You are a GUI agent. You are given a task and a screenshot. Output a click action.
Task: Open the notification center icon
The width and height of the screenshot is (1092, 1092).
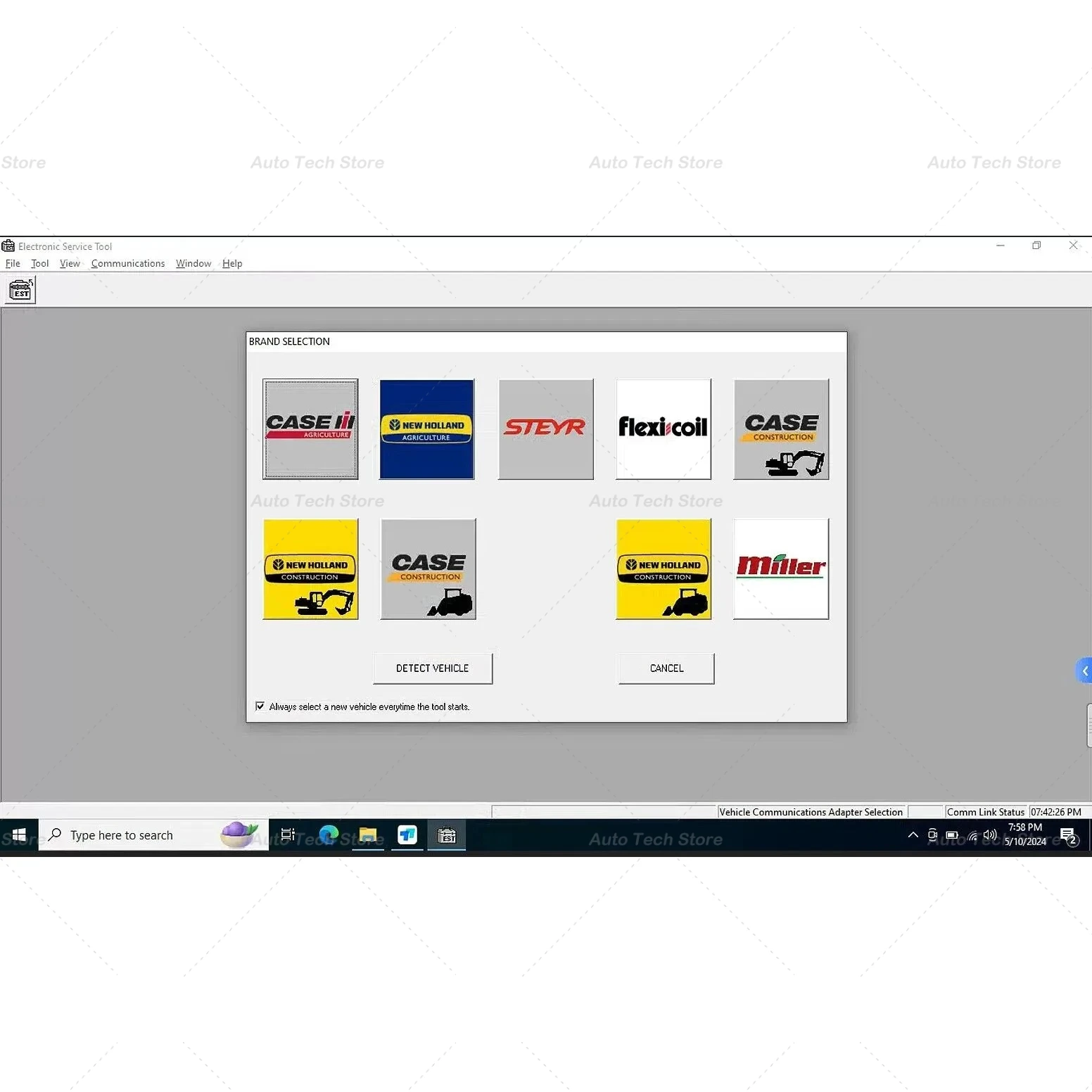click(x=1069, y=836)
